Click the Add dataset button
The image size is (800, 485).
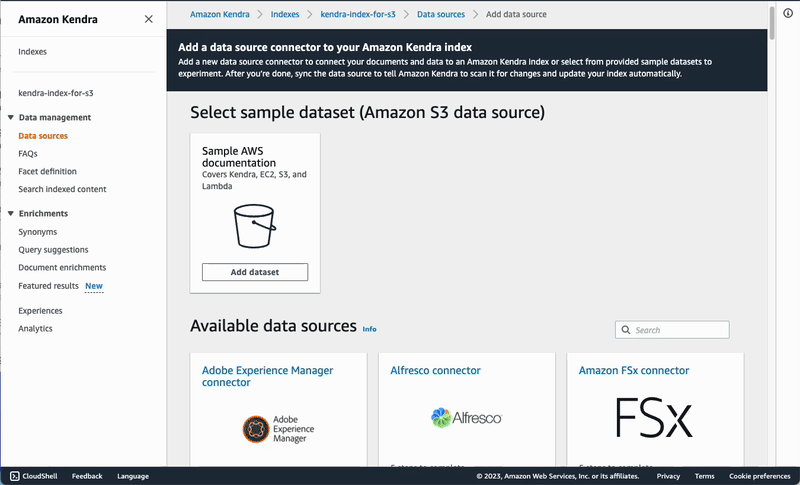click(x=255, y=272)
